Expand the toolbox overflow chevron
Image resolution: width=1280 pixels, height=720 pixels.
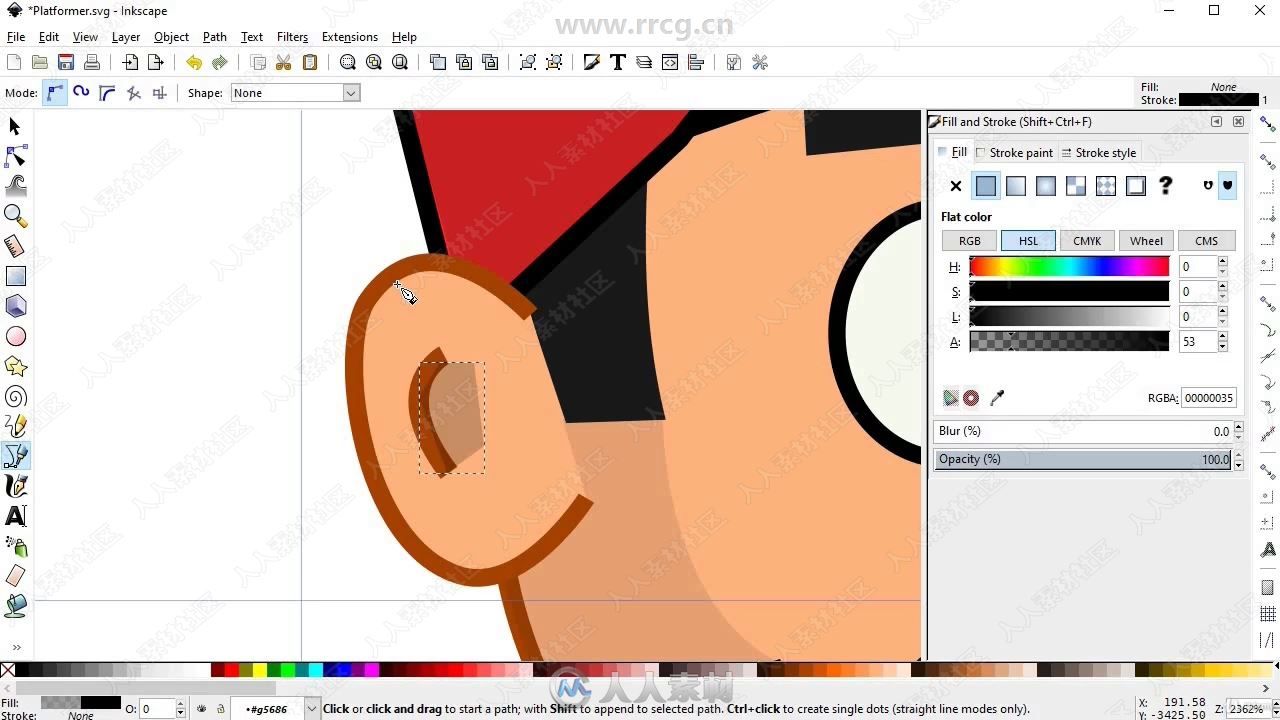15,647
